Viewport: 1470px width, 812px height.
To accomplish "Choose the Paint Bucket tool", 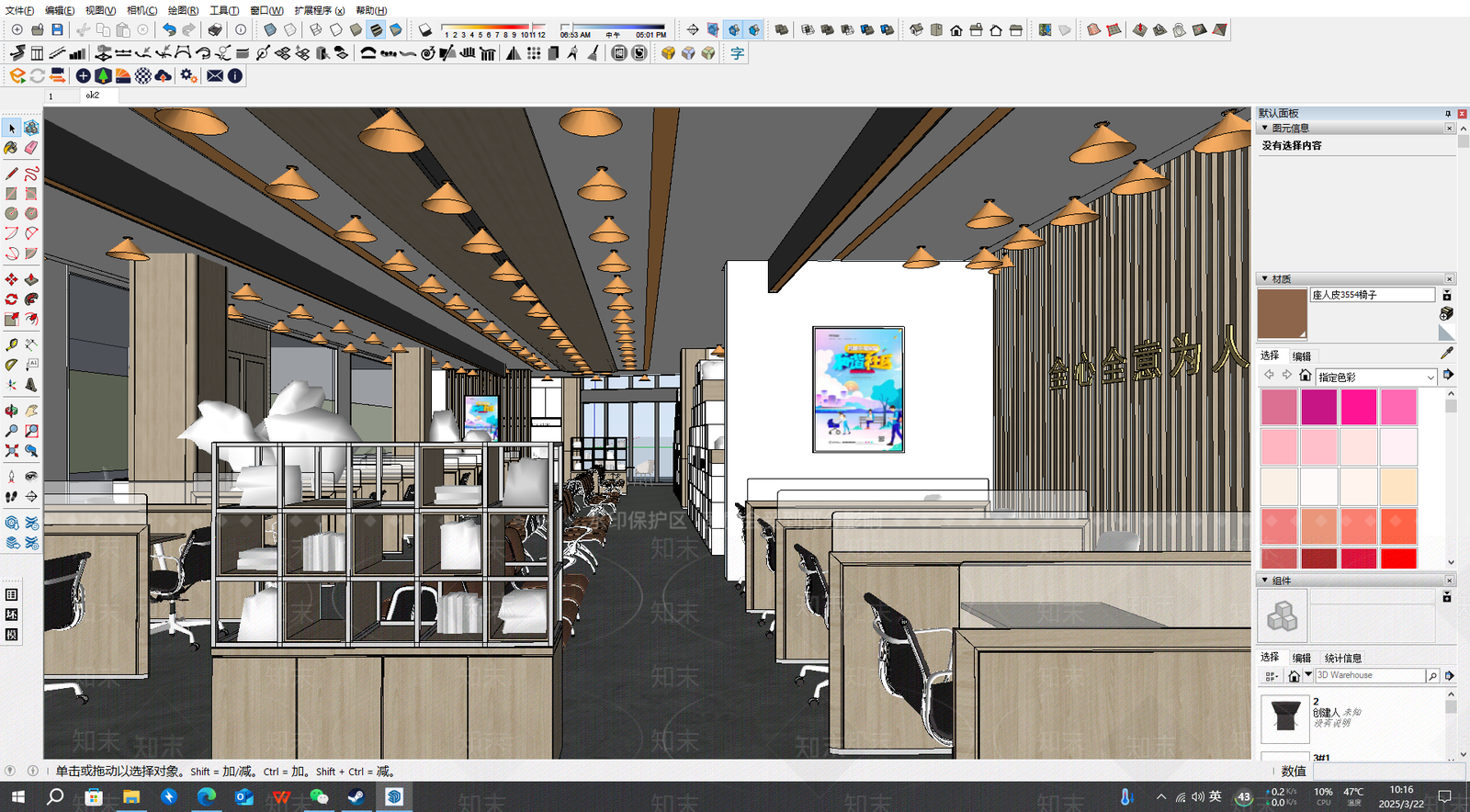I will click(12, 148).
